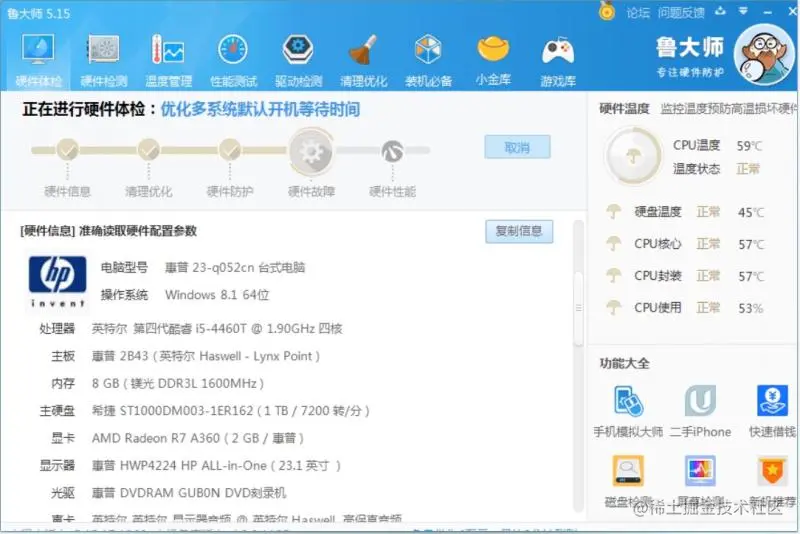Screen dimensions: 800x534
Task: Click the text 惠普 23-q052cn 台式电脑
Action: (x=235, y=267)
